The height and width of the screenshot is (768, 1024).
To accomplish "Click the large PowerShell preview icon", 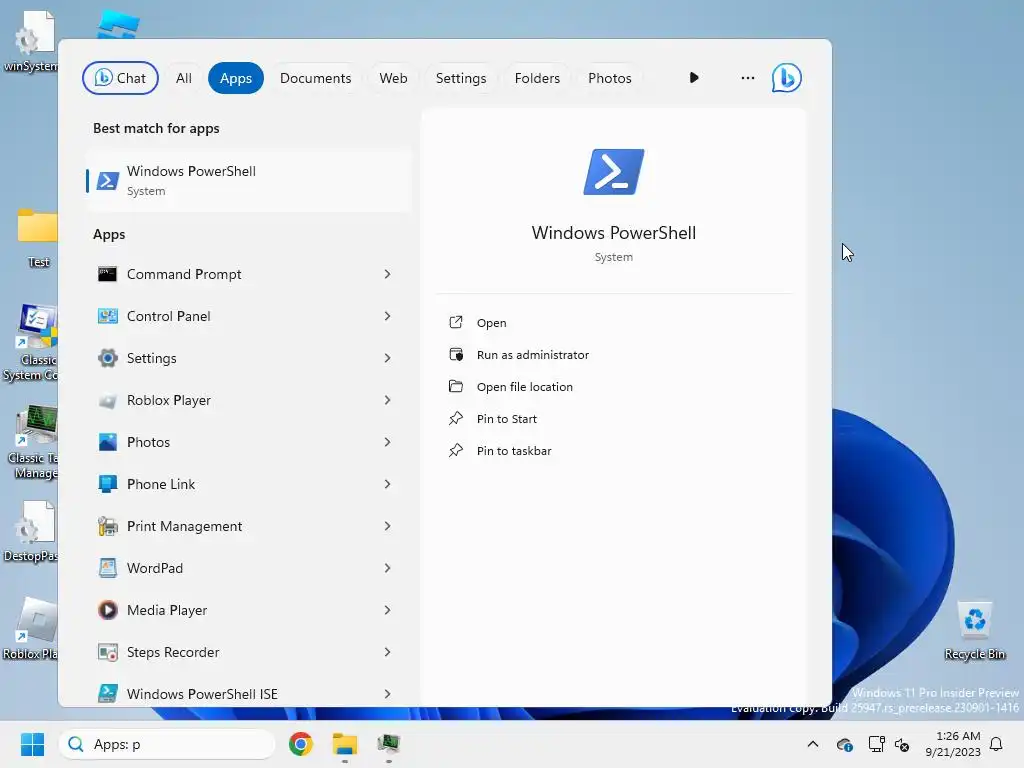I will (x=613, y=172).
